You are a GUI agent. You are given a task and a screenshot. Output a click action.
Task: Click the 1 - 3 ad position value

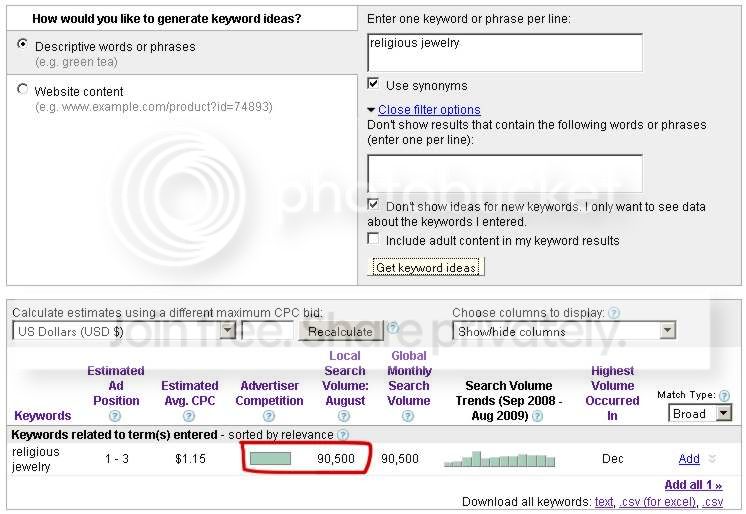point(117,459)
